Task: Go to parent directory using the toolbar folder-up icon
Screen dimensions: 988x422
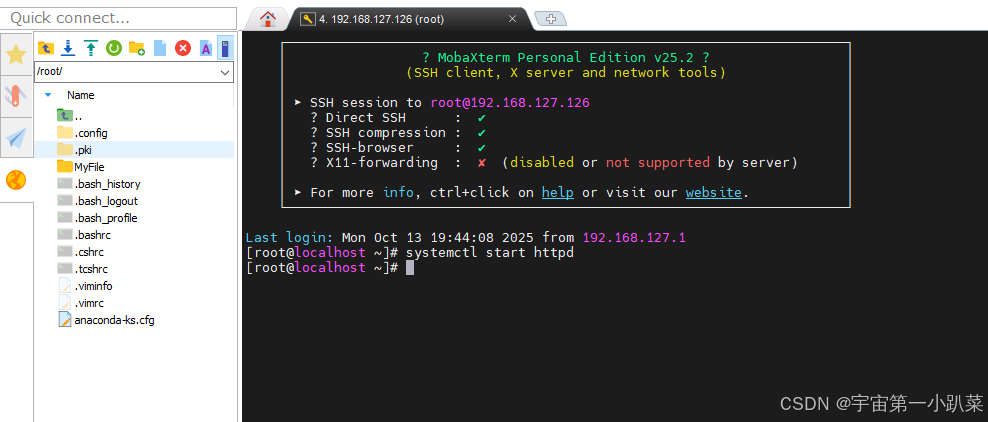Action: (45, 47)
